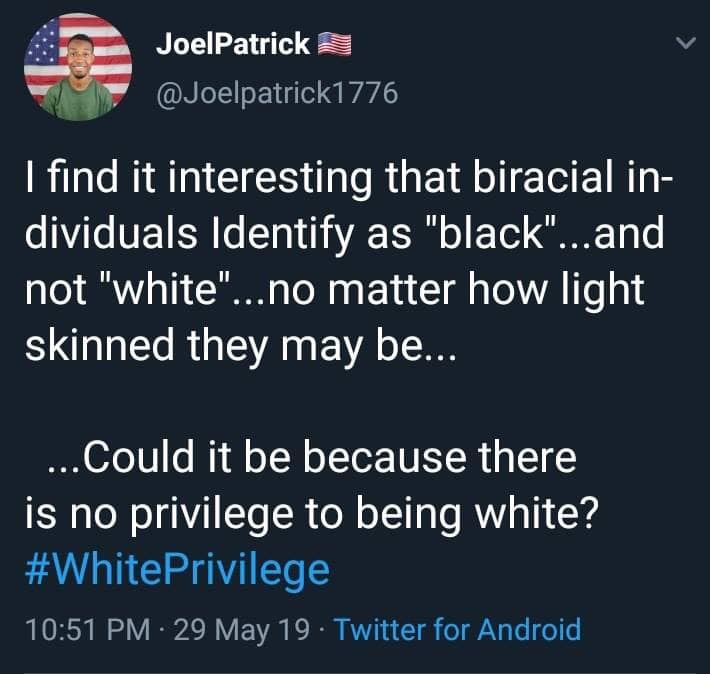Click the "skinned they may be..." line
The width and height of the screenshot is (710, 674).
pyautogui.click(x=240, y=346)
